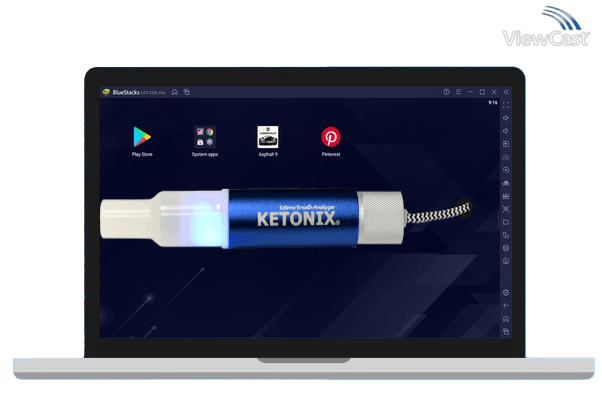This screenshot has height=414, width=602.
Task: Click the play-in-square sidebar icon
Action: click(506, 144)
